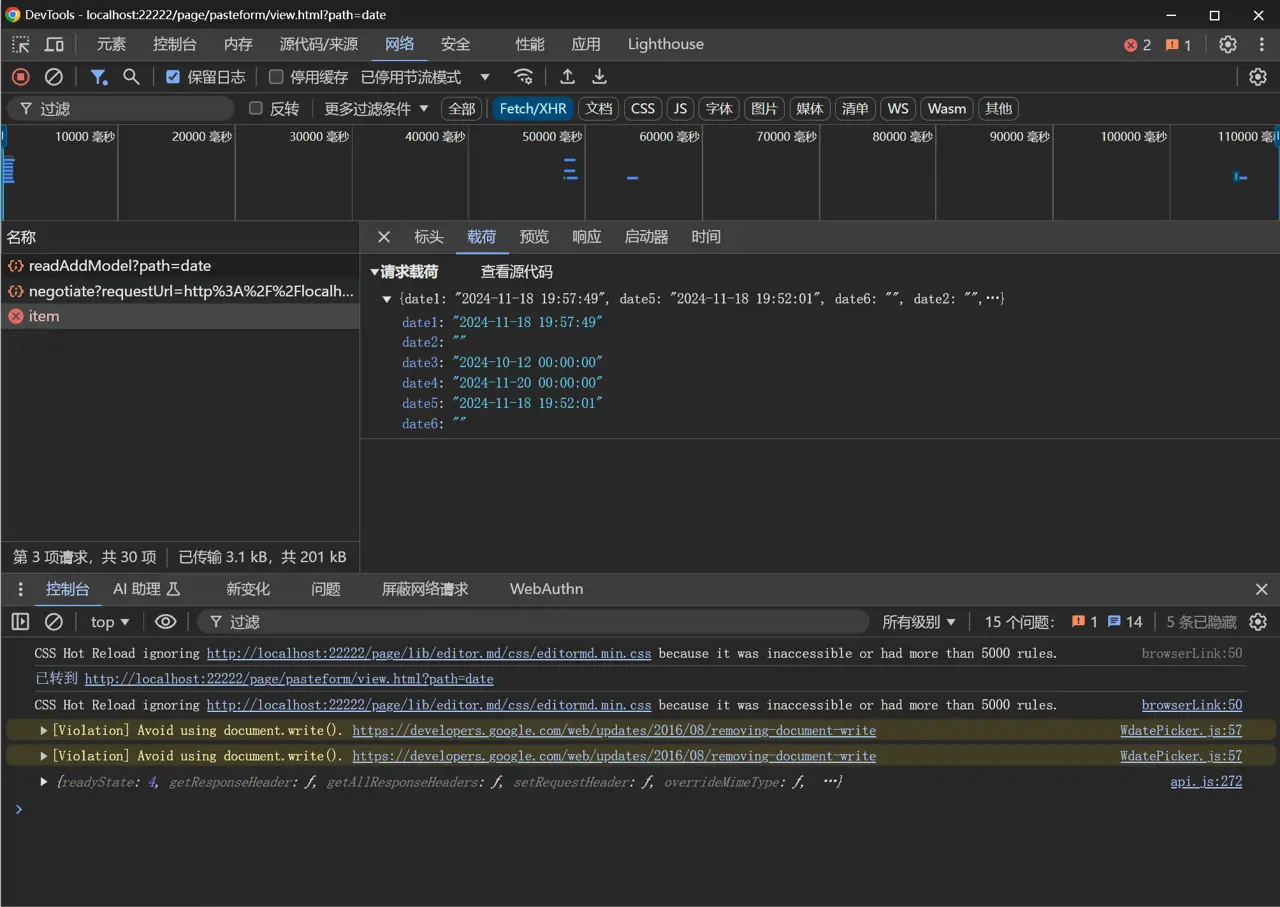Open network conditions wifi icon

click(x=523, y=77)
